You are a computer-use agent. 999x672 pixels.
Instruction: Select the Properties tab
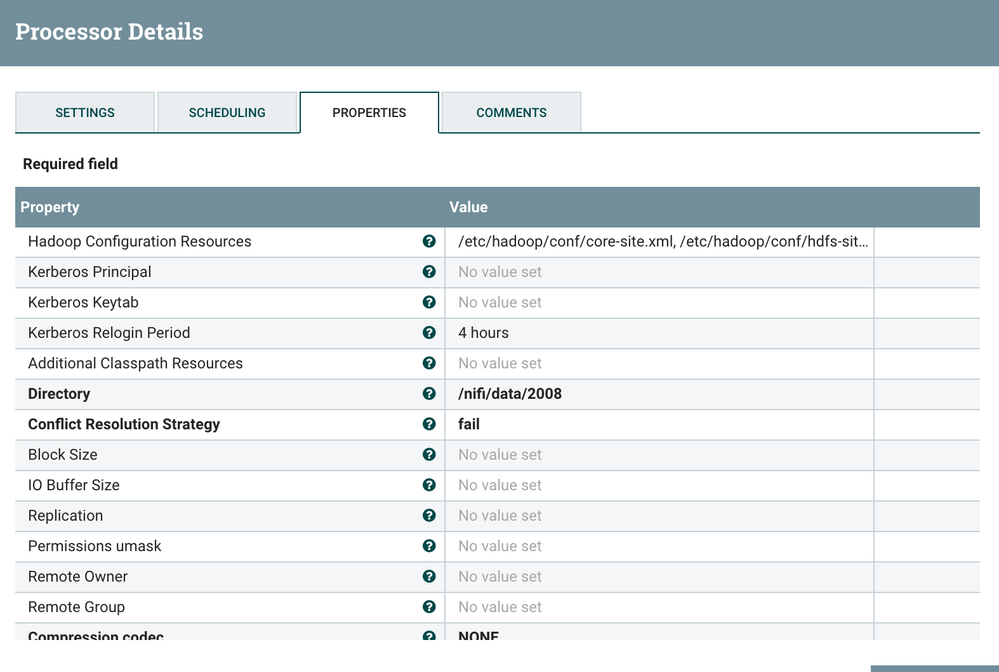369,113
